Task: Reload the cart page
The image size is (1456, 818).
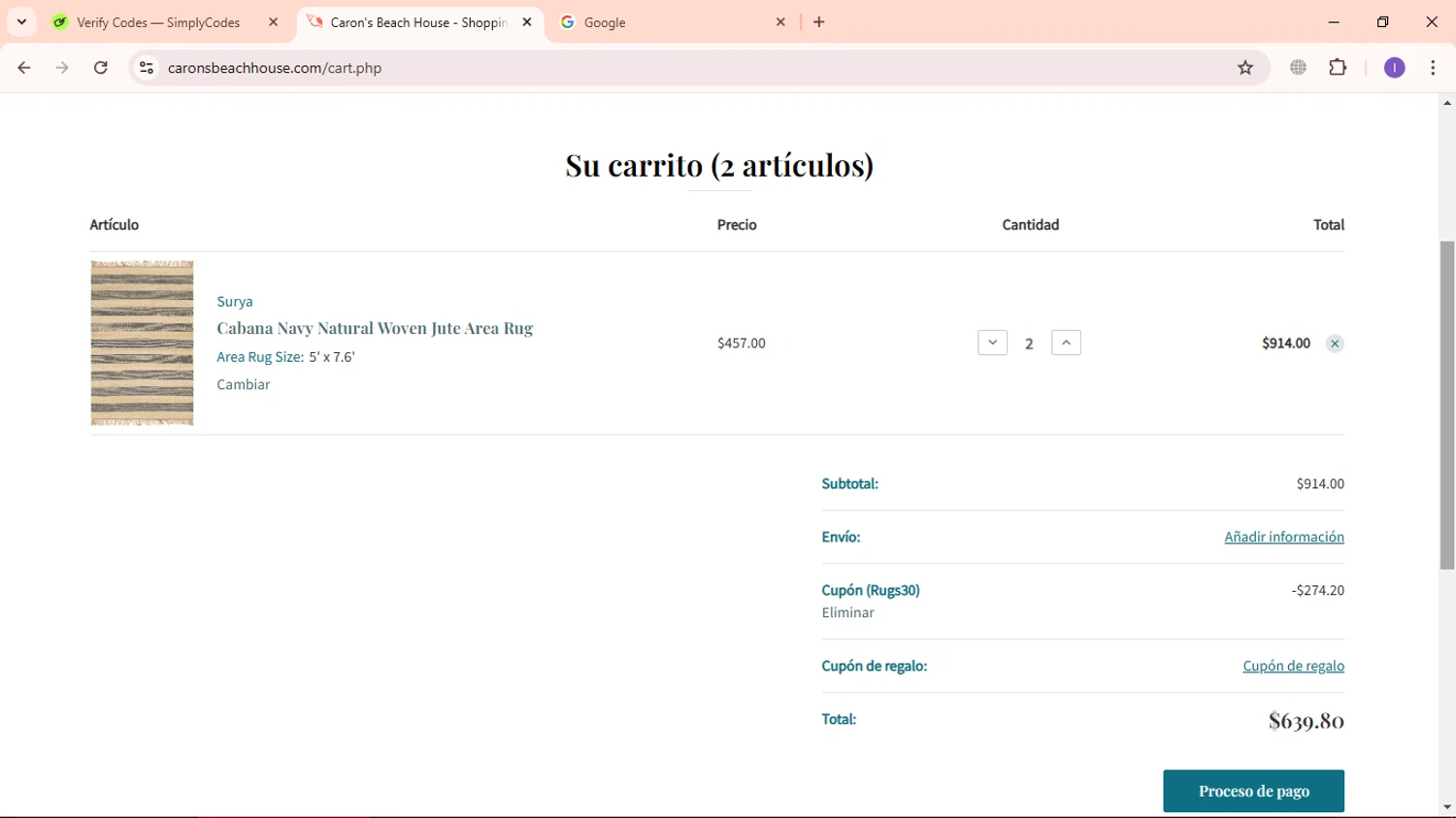Action: pos(101,68)
